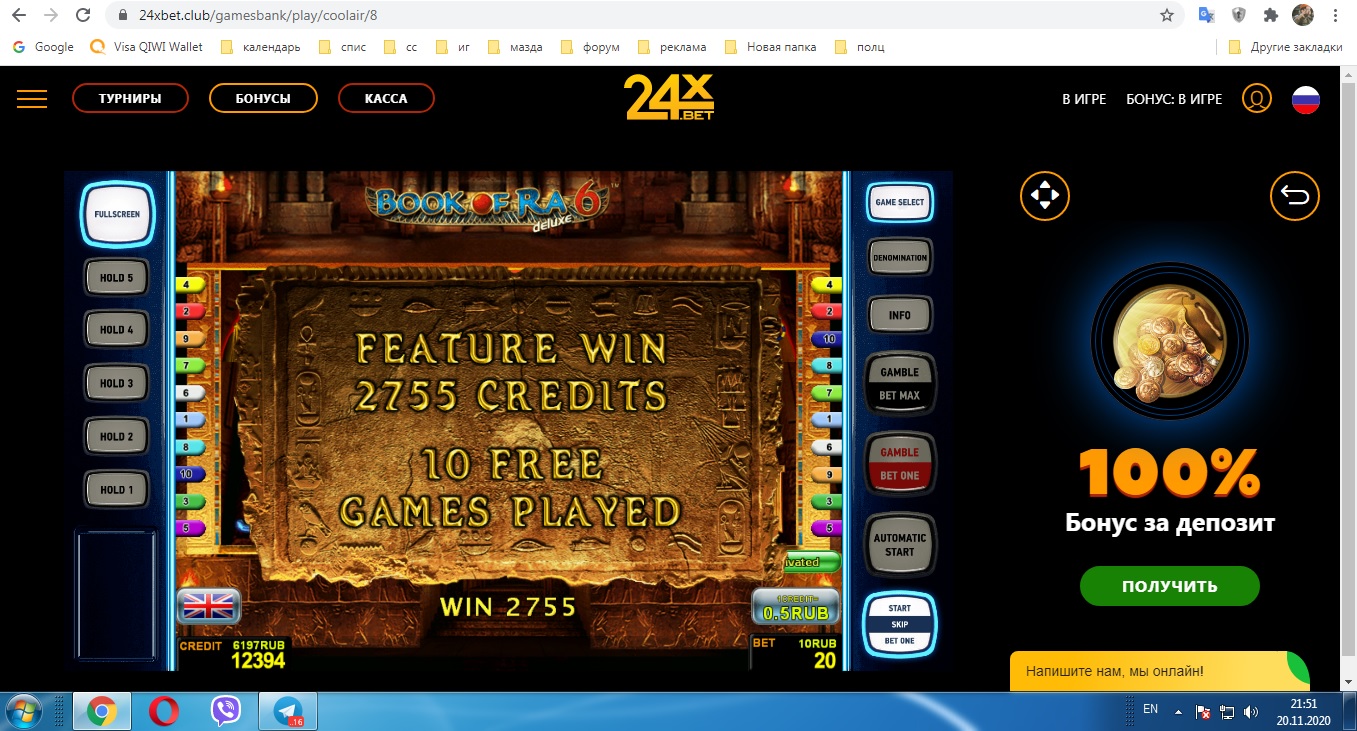The height and width of the screenshot is (731, 1357).
Task: Open the ТУРНИРЫ section
Action: click(130, 98)
